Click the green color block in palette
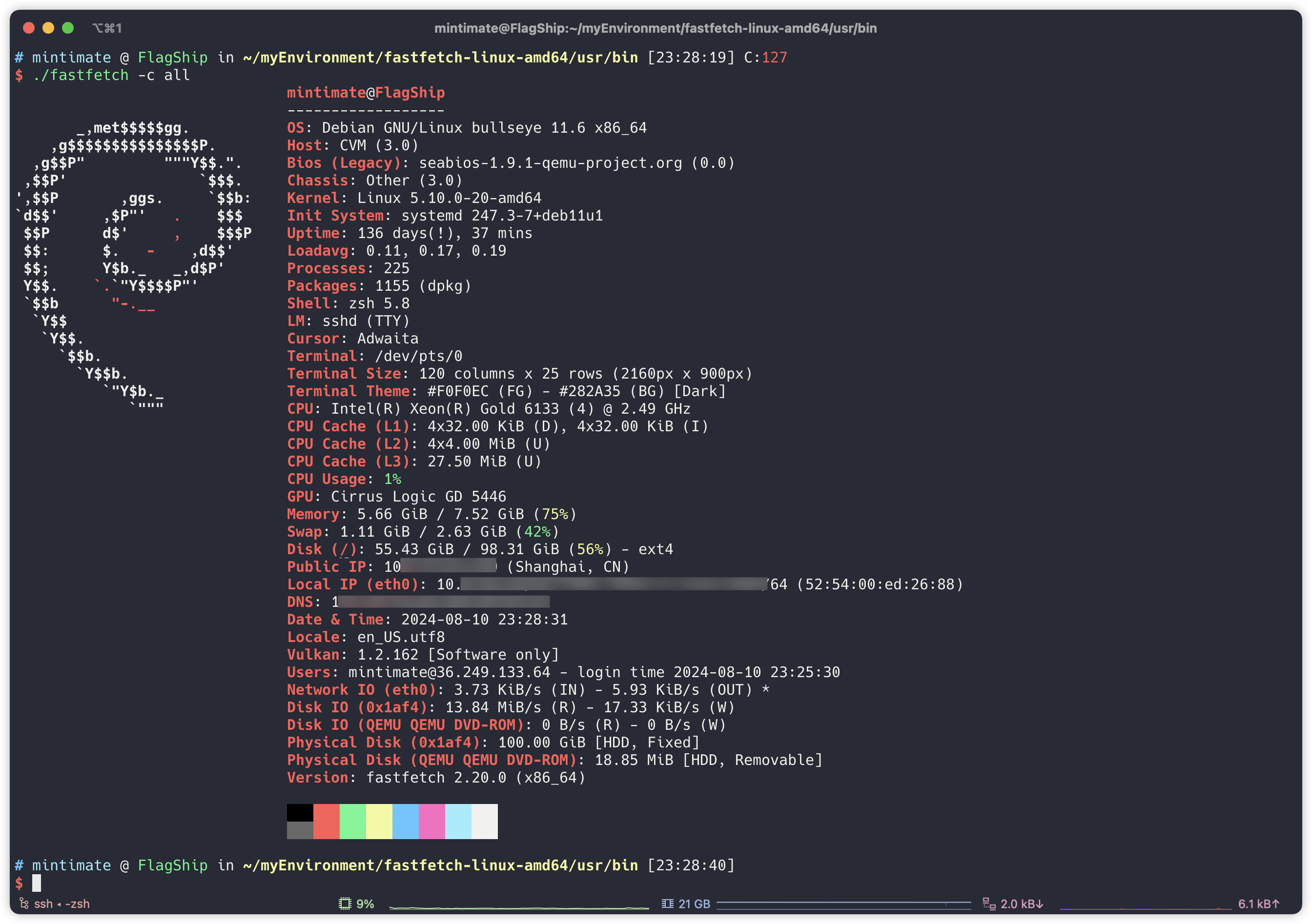The height and width of the screenshot is (924, 1312). coord(352,821)
